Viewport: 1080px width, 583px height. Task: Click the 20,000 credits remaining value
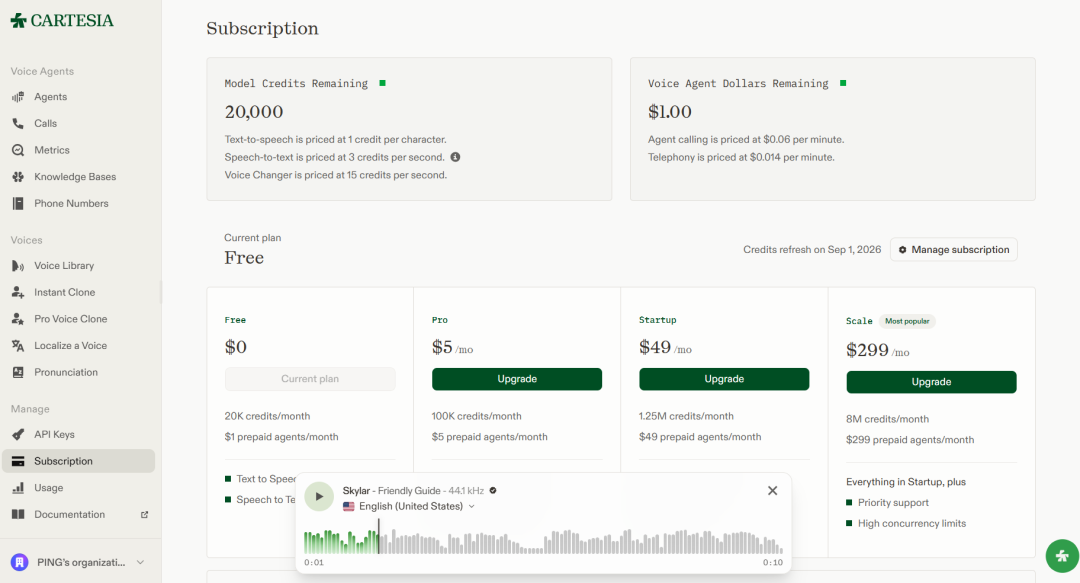pyautogui.click(x=253, y=112)
